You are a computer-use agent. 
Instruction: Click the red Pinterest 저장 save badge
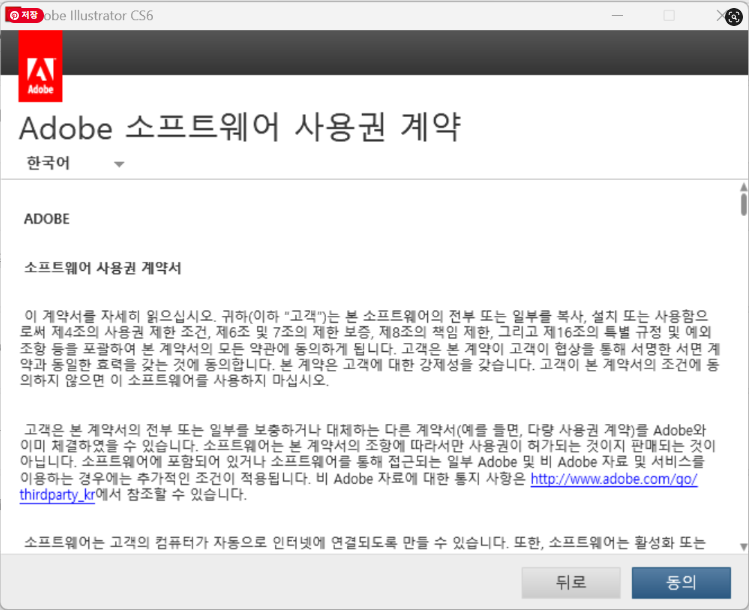(x=24, y=16)
